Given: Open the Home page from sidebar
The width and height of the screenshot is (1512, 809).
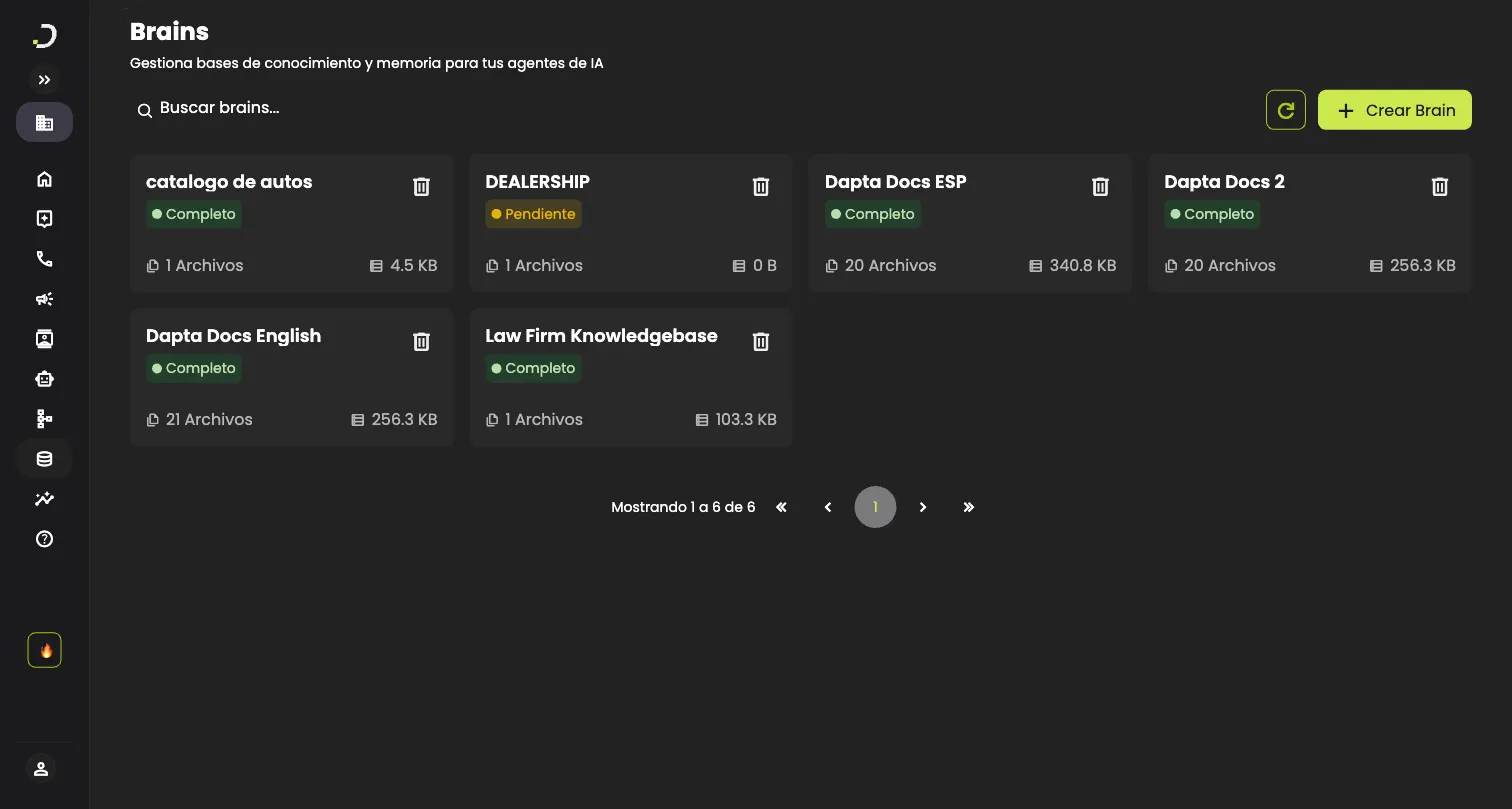Looking at the screenshot, I should coord(44,180).
